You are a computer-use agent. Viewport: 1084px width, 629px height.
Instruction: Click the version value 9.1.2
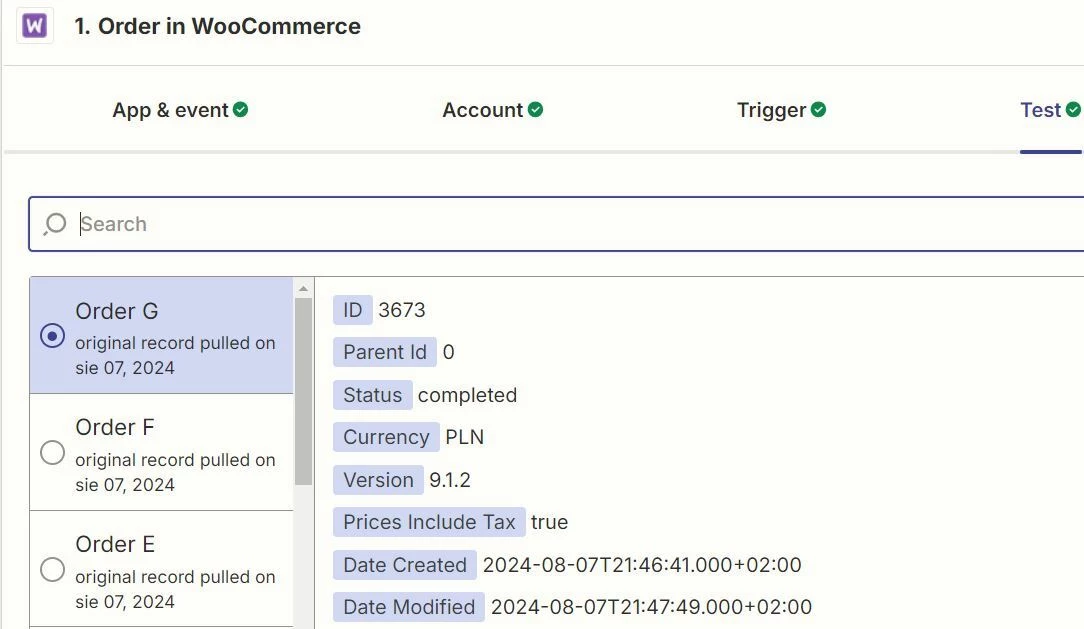(449, 480)
